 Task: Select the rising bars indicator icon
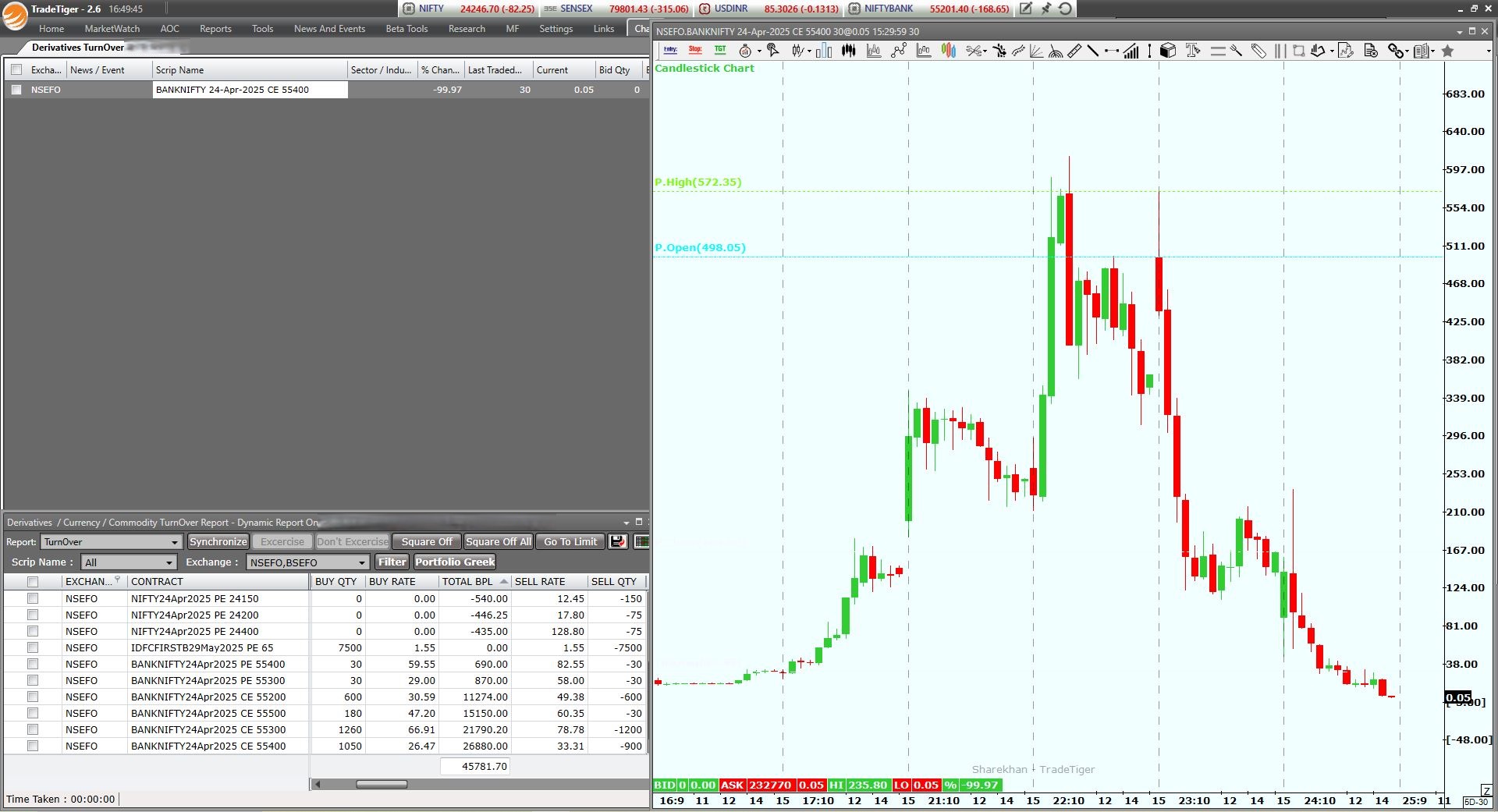coord(1131,51)
